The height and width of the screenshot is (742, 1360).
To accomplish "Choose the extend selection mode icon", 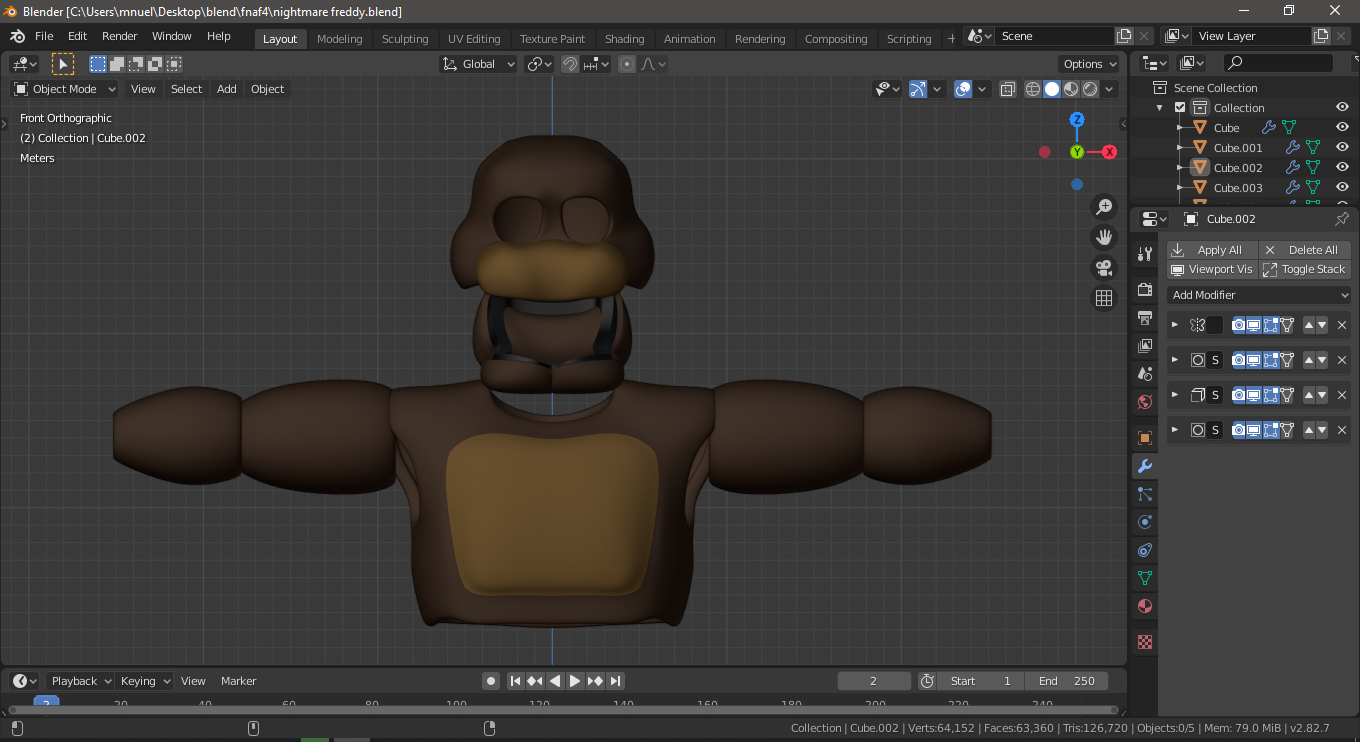I will click(117, 64).
